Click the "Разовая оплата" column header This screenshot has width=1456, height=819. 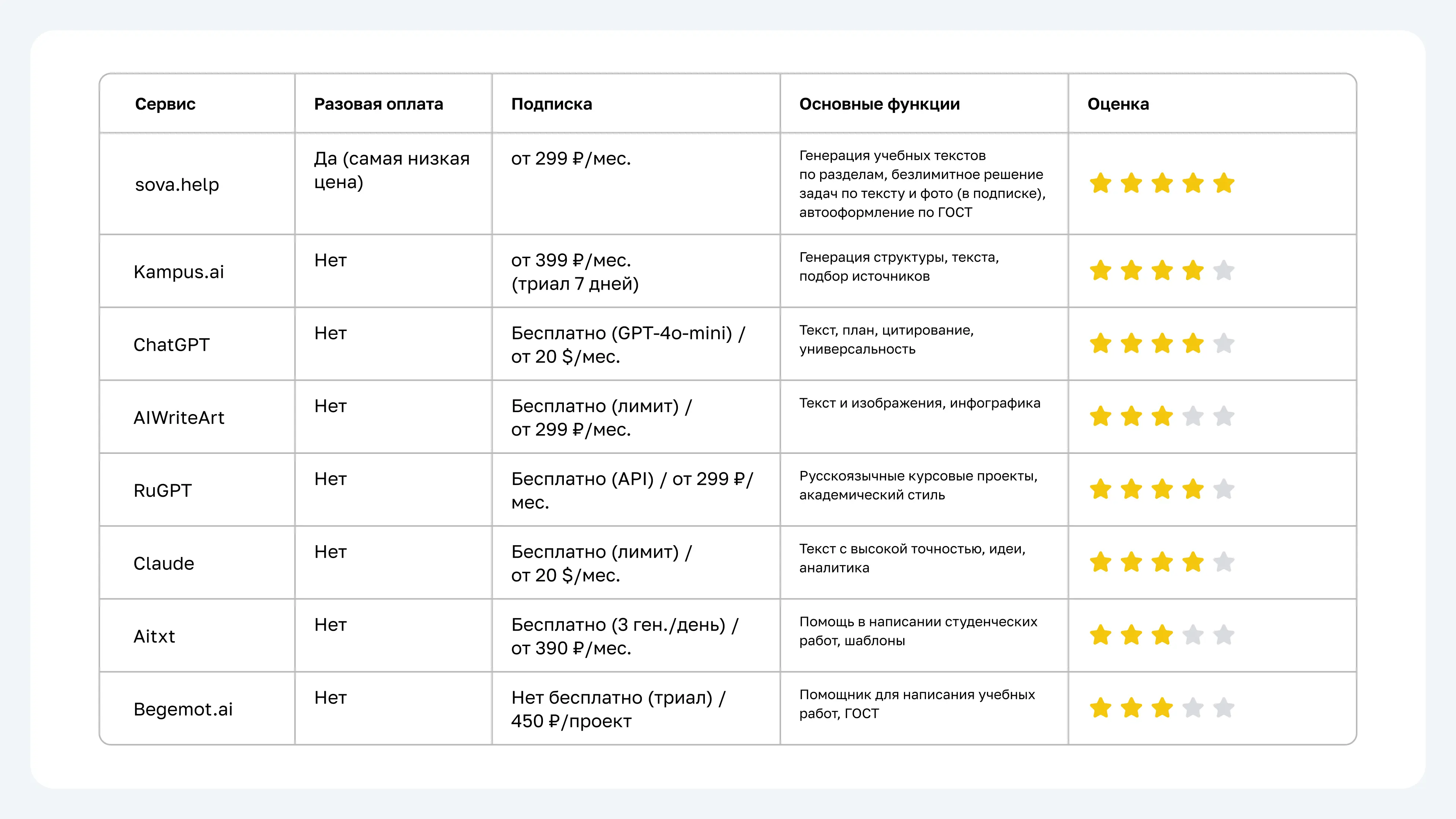point(379,104)
